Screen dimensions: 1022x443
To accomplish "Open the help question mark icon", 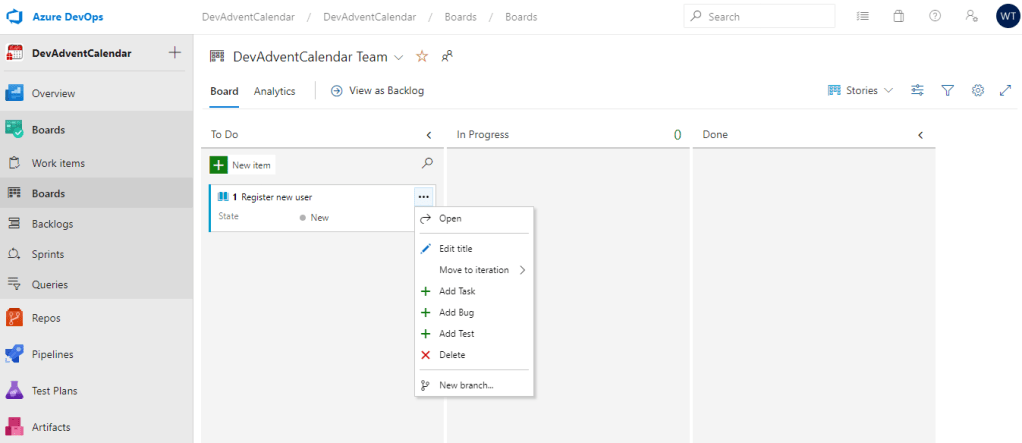I will coord(935,17).
